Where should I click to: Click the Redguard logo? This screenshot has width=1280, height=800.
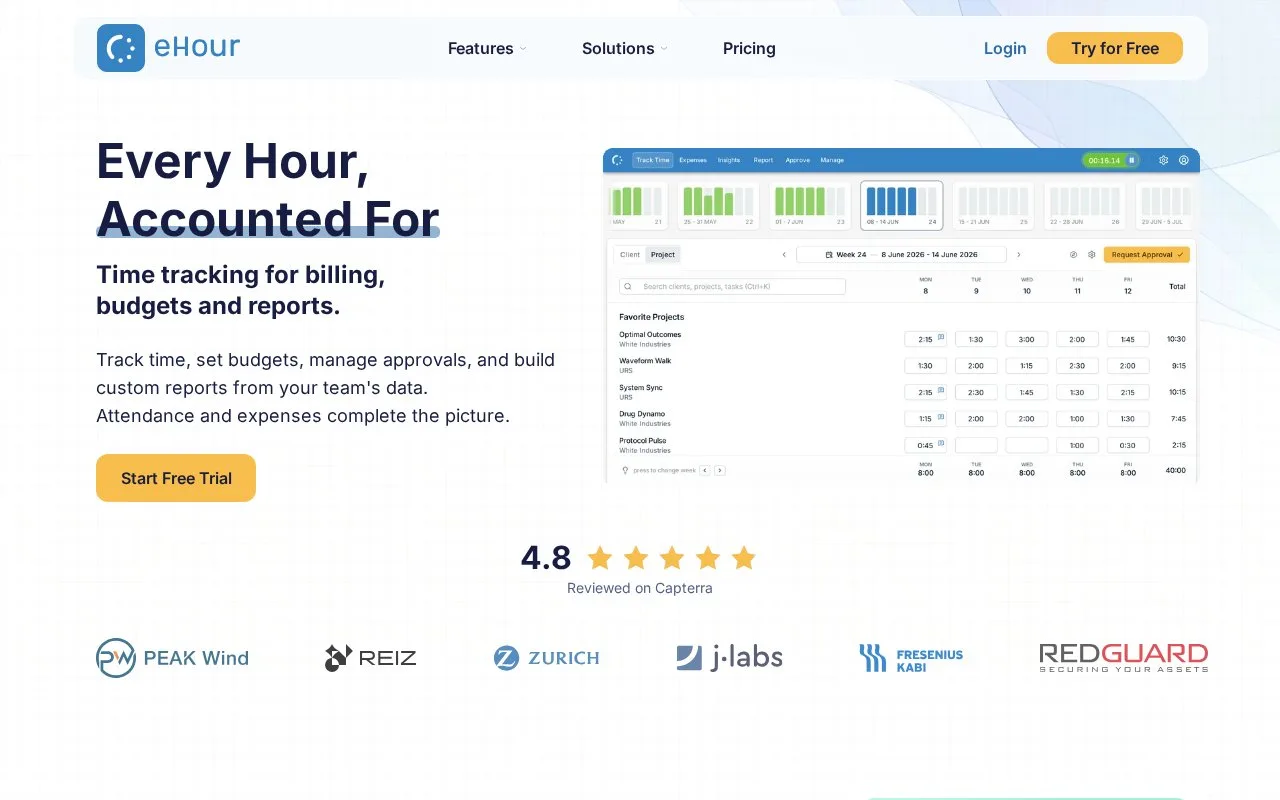(1124, 658)
